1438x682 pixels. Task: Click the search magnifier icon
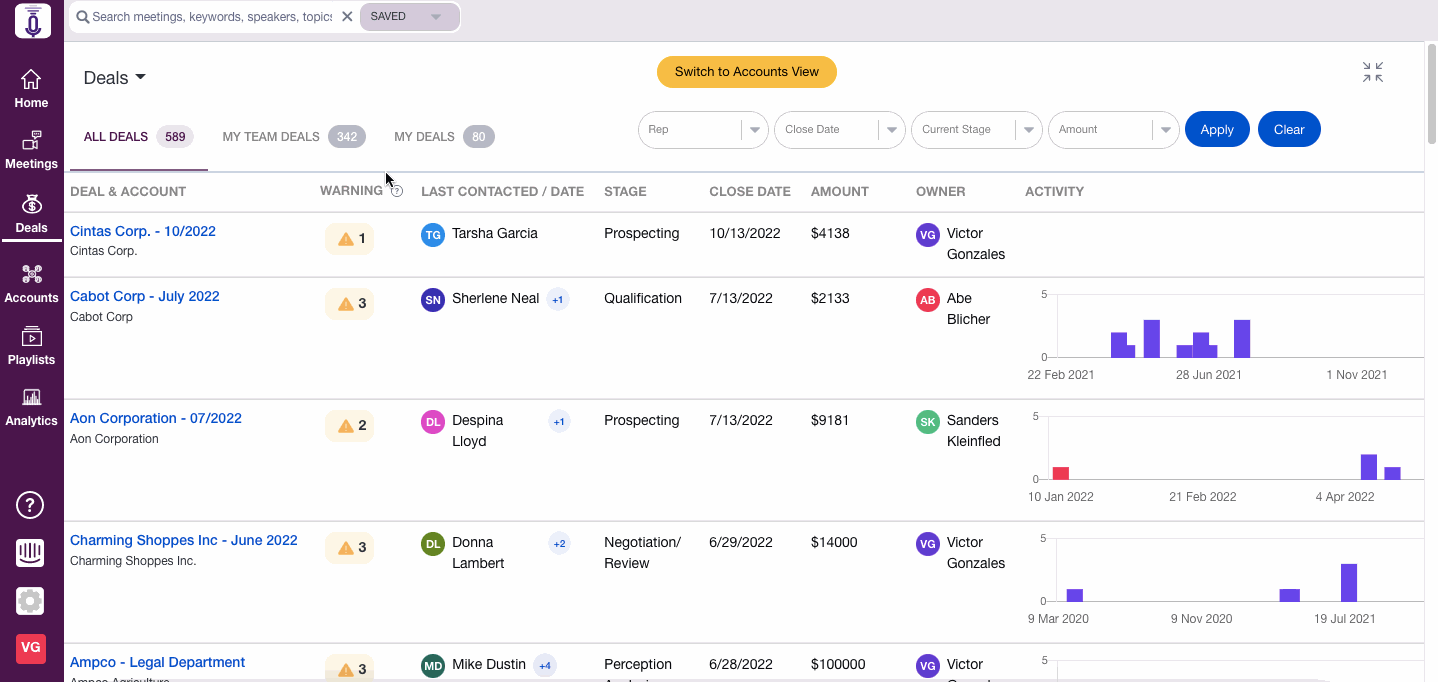point(82,17)
